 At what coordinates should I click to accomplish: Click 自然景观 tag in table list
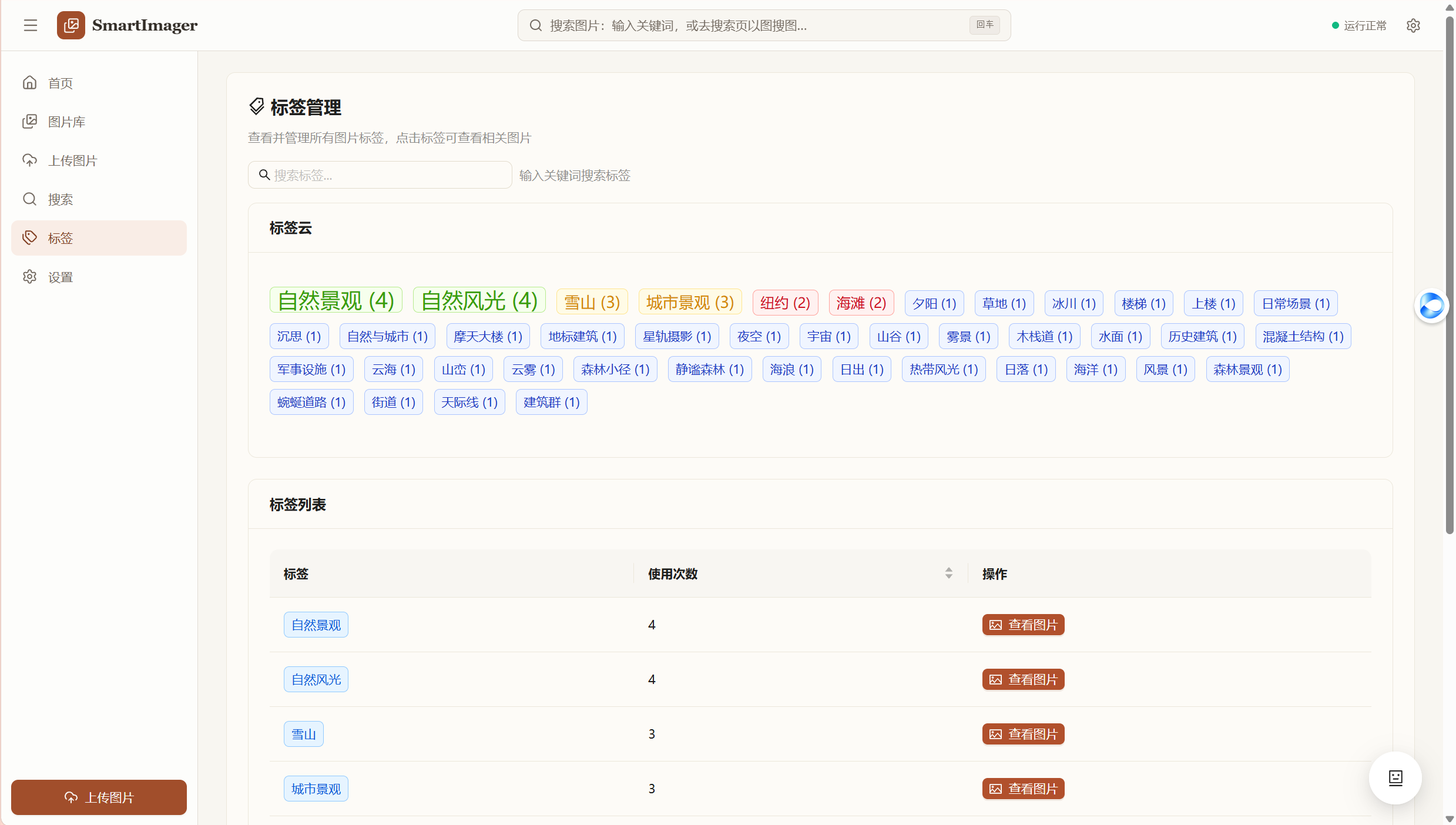(x=316, y=625)
